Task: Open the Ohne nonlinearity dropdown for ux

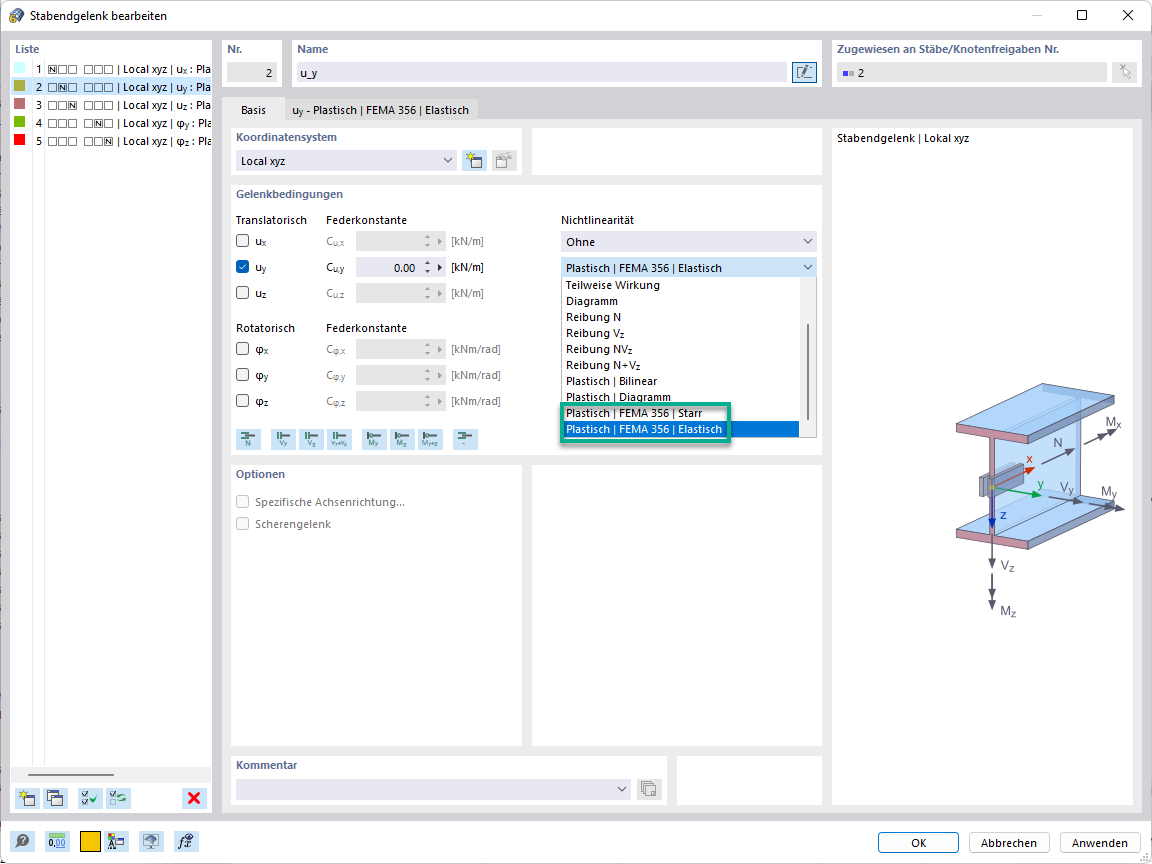Action: click(688, 242)
